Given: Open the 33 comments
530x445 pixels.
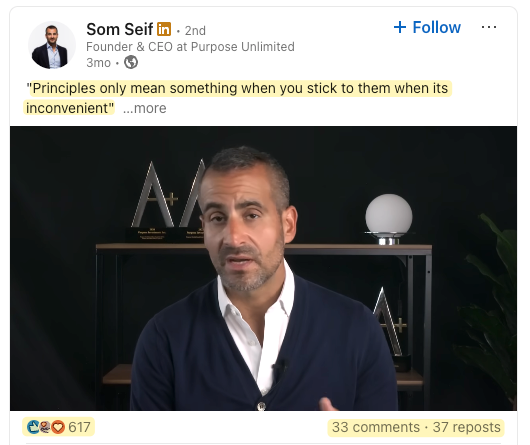Looking at the screenshot, I should pyautogui.click(x=376, y=427).
